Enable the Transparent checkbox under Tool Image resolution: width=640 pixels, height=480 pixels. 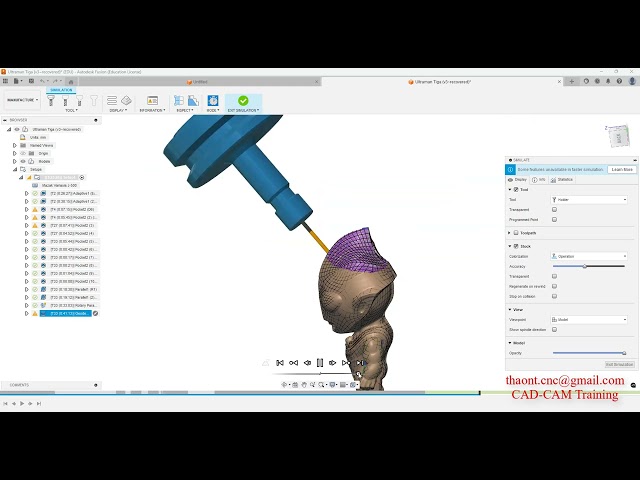(x=554, y=209)
